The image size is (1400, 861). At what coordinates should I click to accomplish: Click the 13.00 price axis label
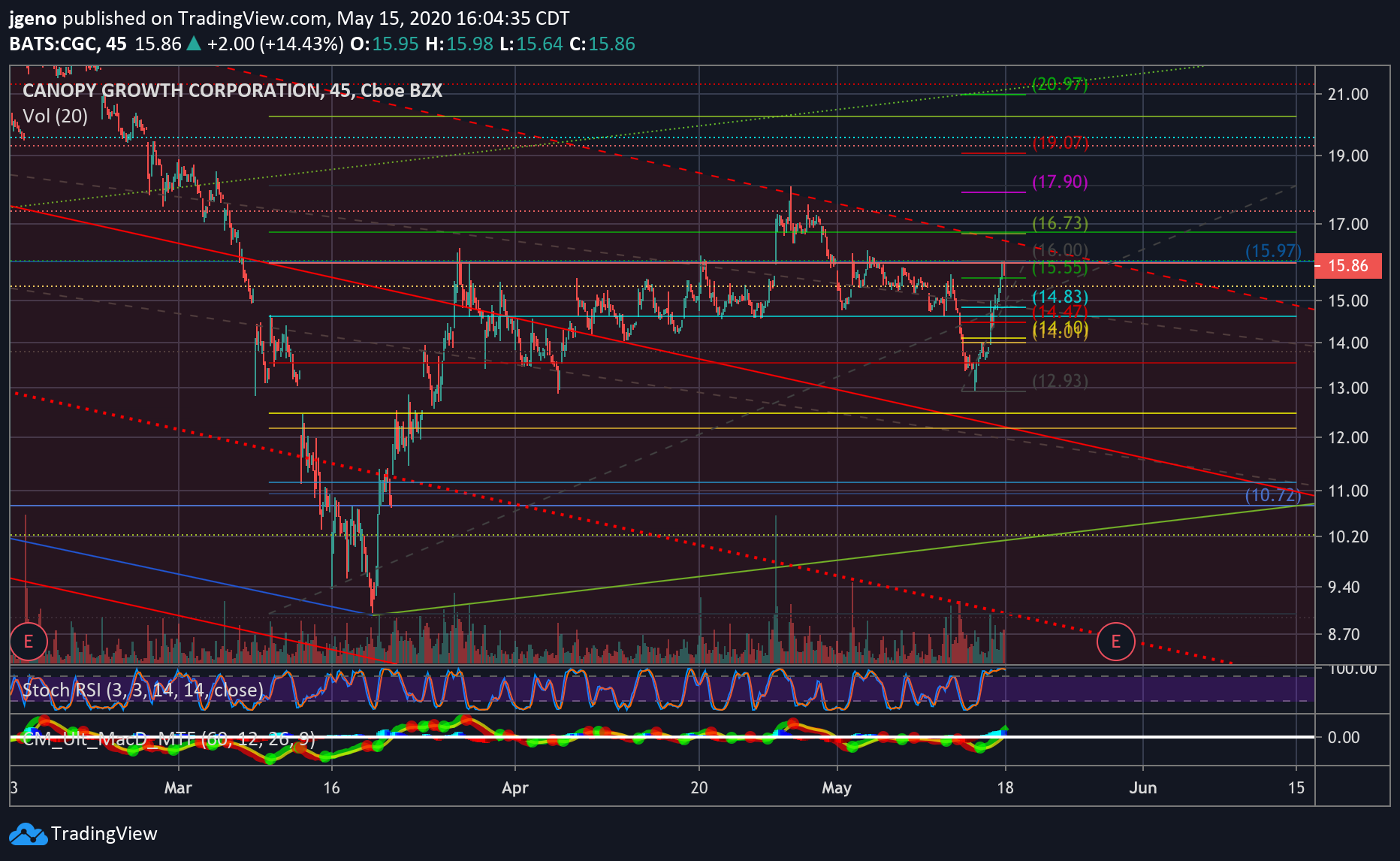1348,388
